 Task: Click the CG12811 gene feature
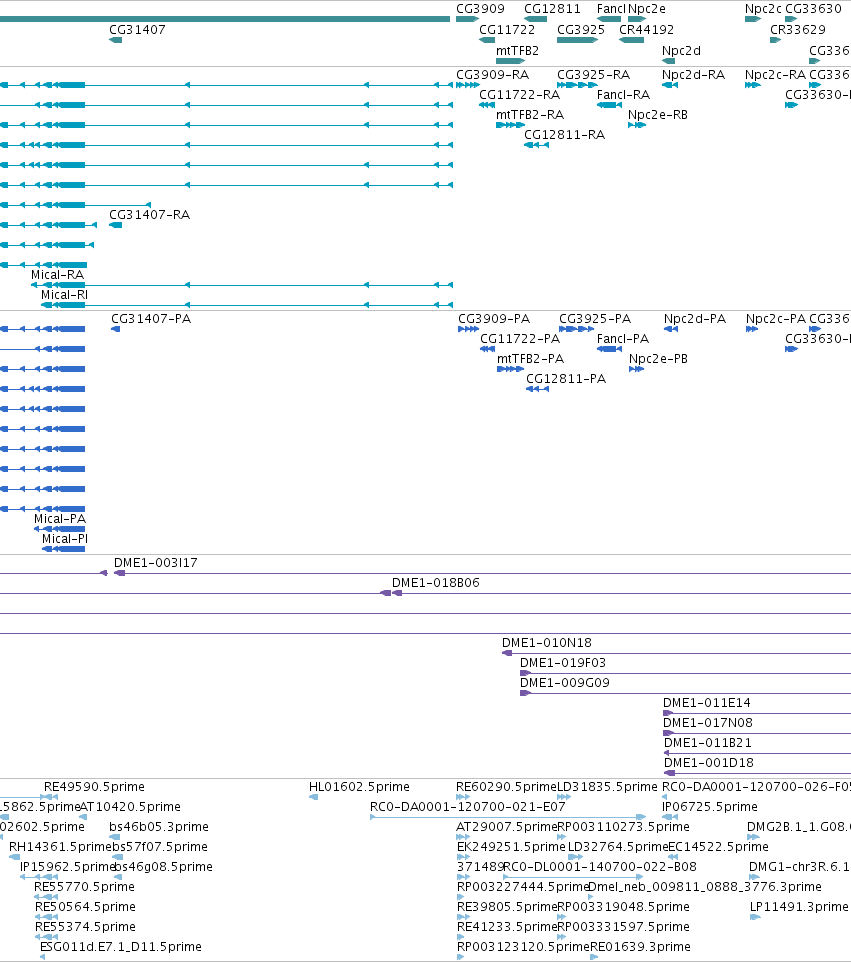click(x=536, y=20)
